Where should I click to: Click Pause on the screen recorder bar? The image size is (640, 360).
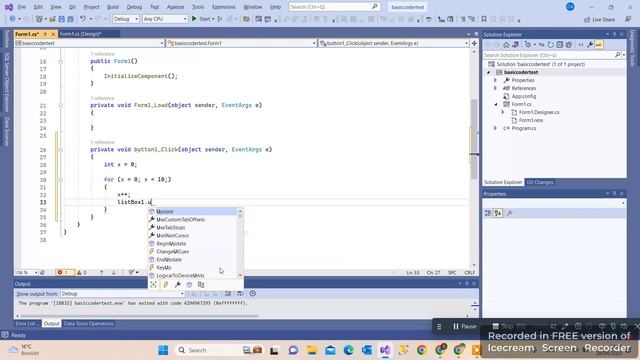pyautogui.click(x=464, y=326)
